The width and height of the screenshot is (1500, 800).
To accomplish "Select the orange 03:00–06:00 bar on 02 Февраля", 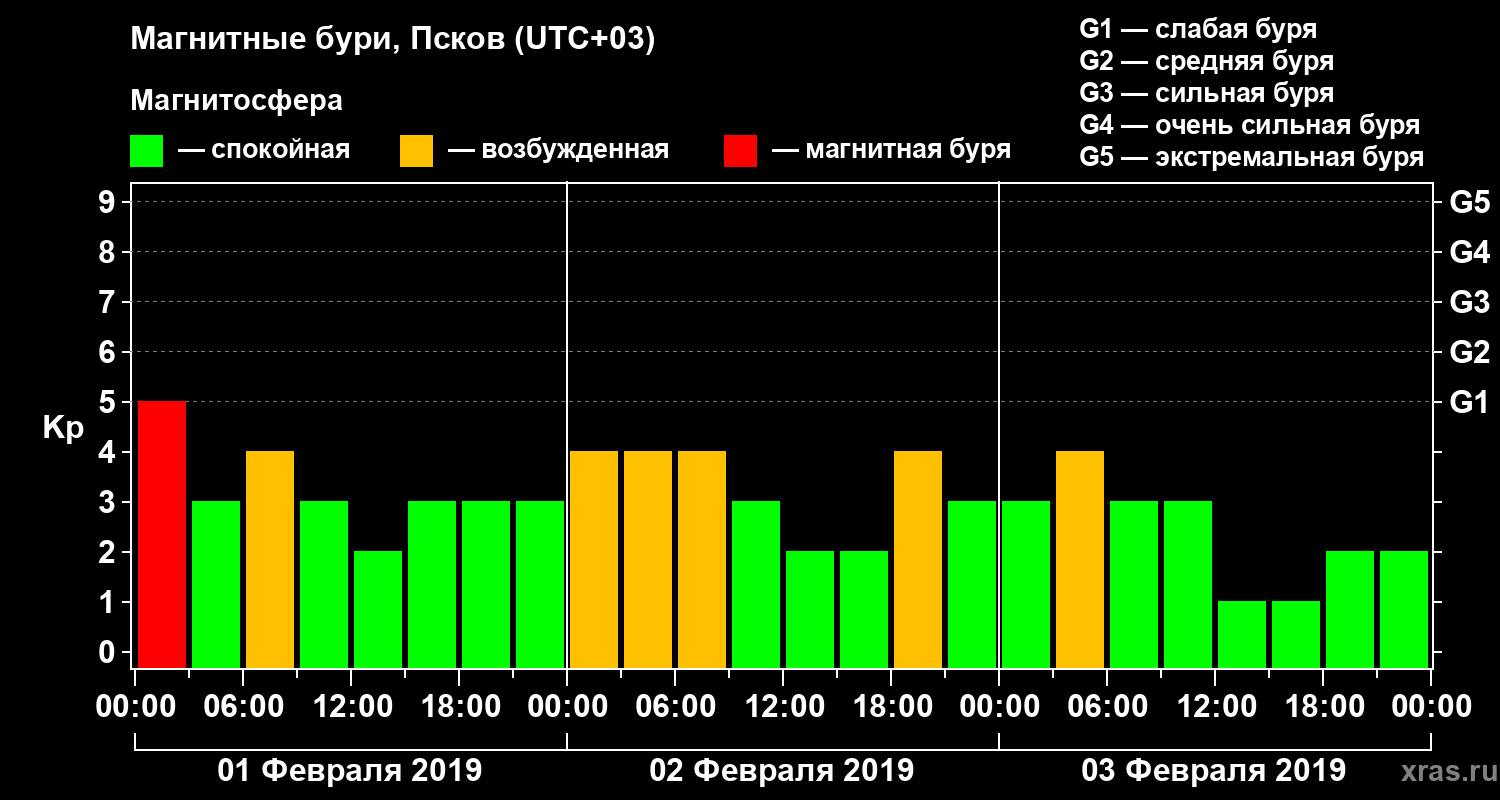I will [648, 559].
